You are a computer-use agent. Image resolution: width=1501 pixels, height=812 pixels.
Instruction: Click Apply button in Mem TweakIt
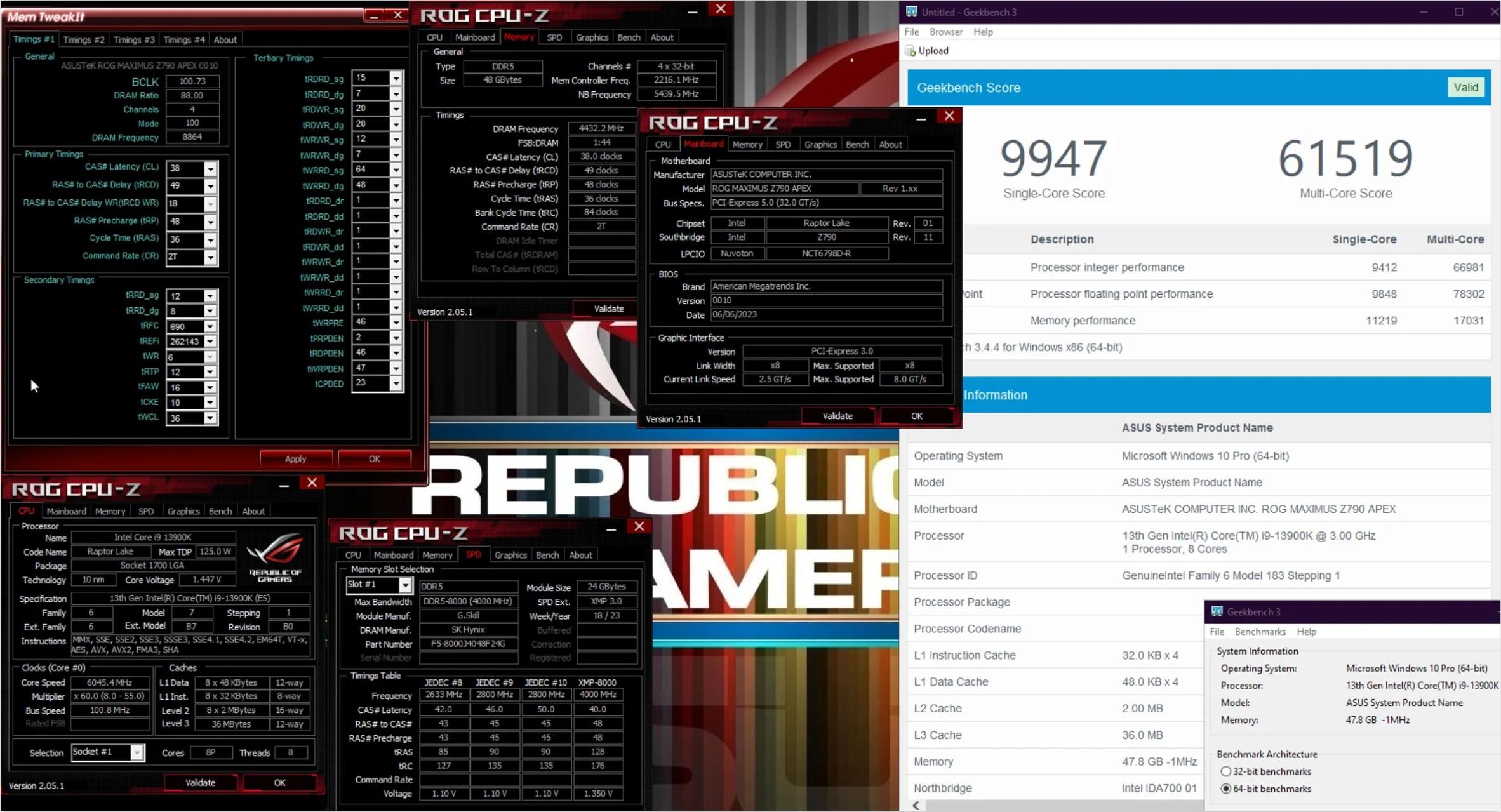pyautogui.click(x=295, y=458)
